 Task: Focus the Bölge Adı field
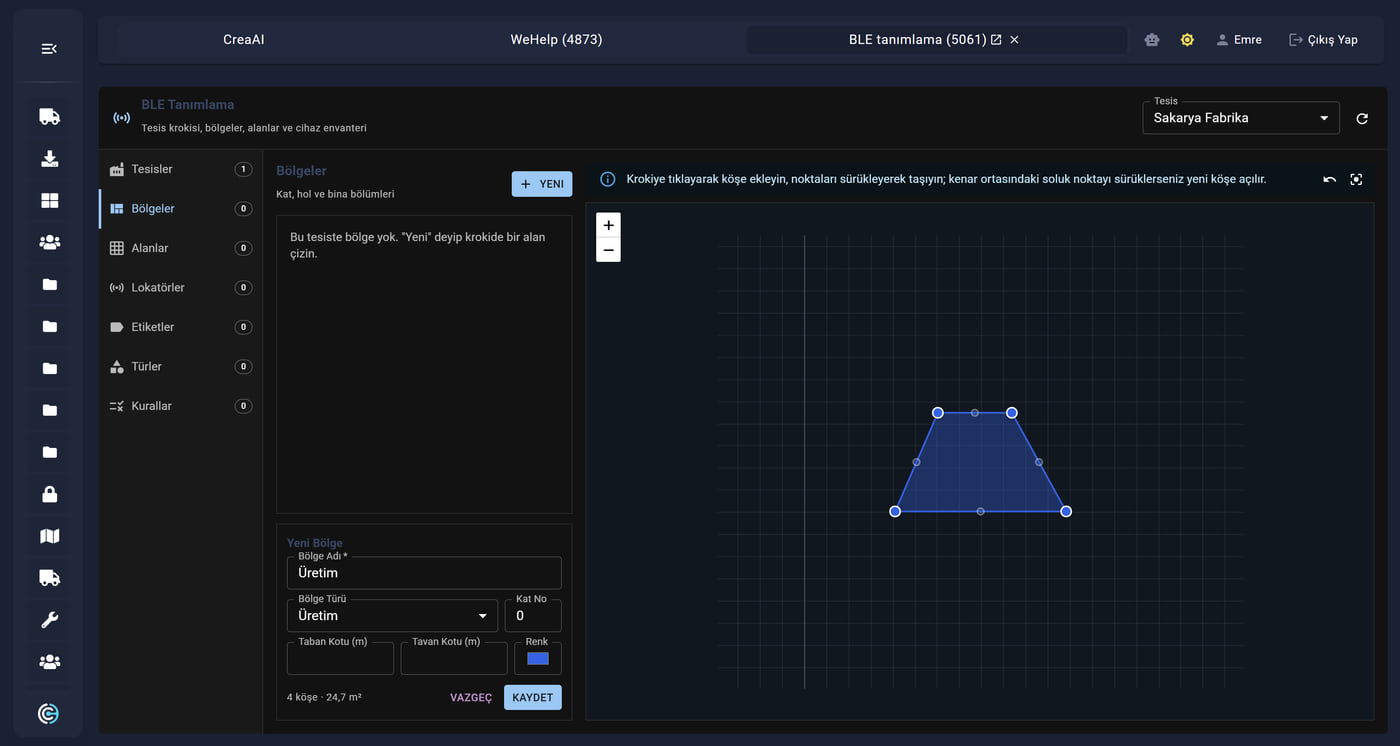(424, 573)
